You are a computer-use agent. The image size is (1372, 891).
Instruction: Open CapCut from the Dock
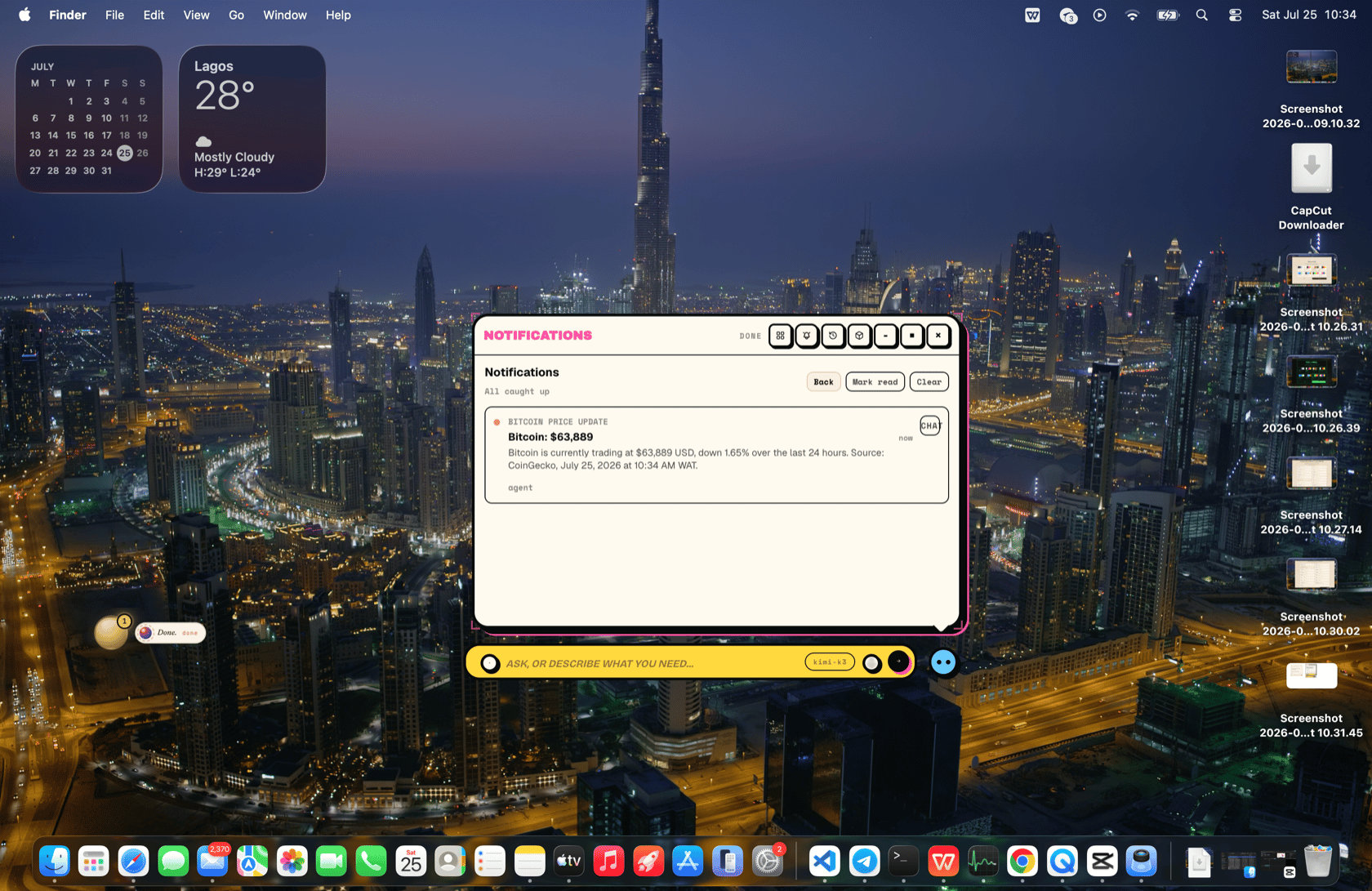pos(1102,861)
